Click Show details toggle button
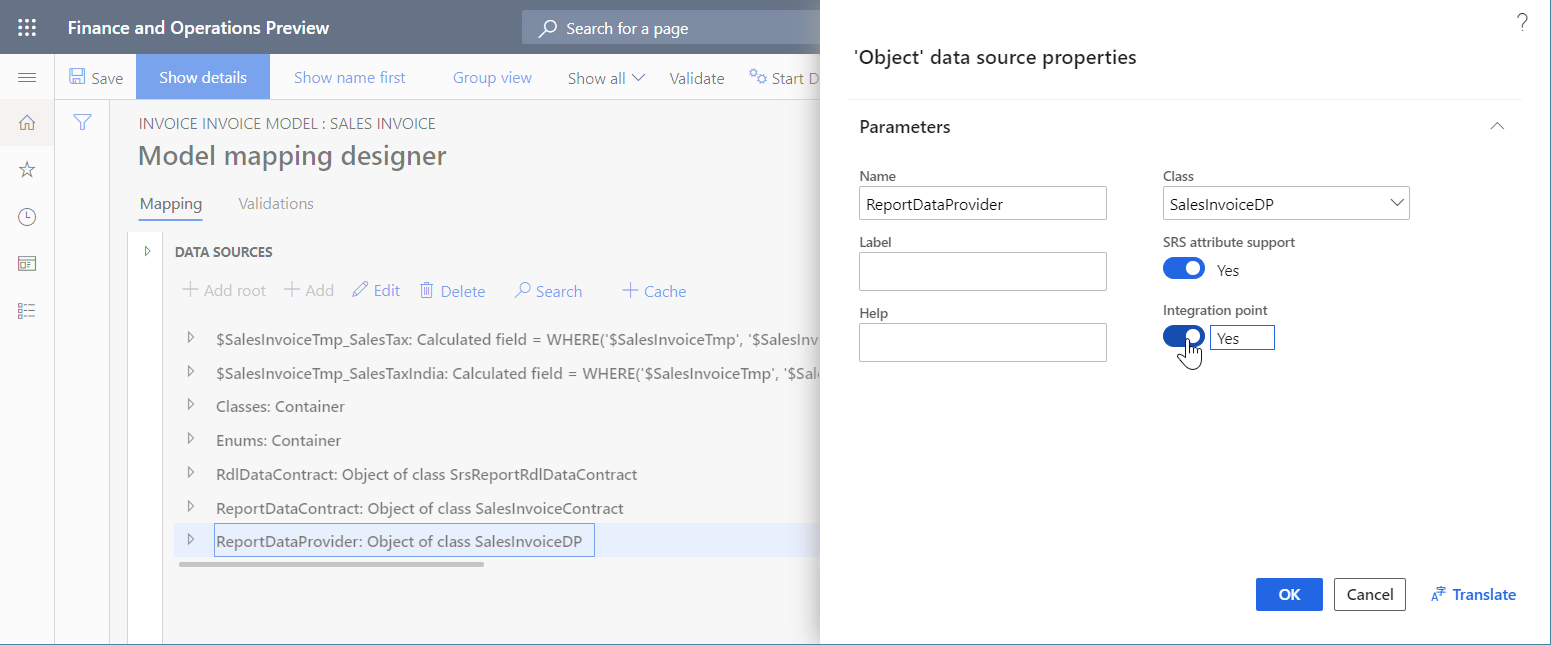The height and width of the screenshot is (645, 1551). click(202, 76)
